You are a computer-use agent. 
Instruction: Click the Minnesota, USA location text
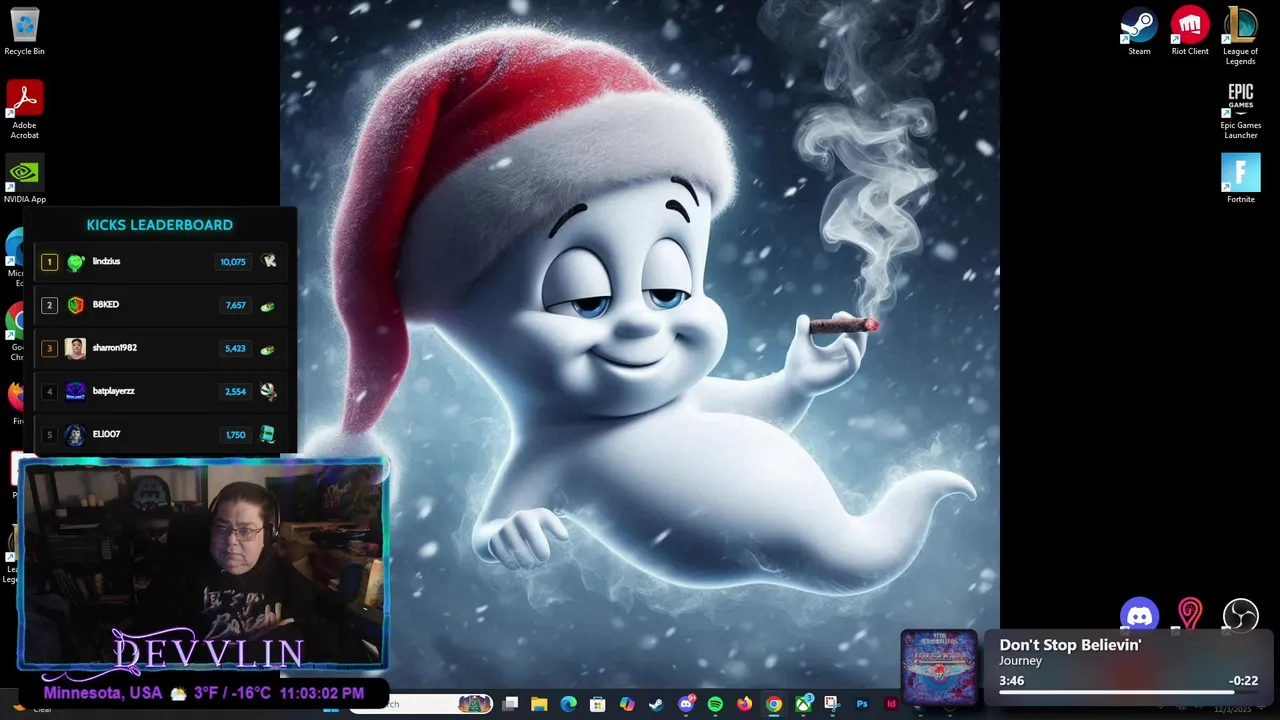(x=103, y=693)
